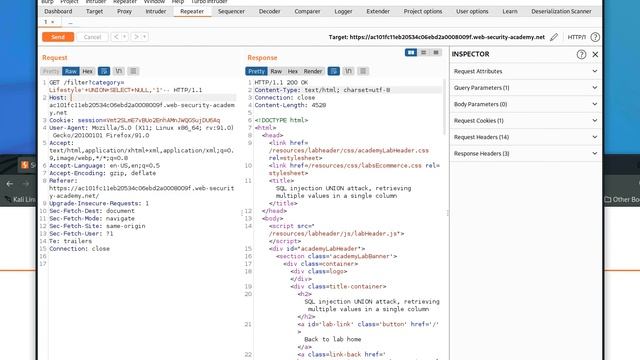Open Deserialization Scanner tab
The image size is (640, 360).
(x=561, y=11)
